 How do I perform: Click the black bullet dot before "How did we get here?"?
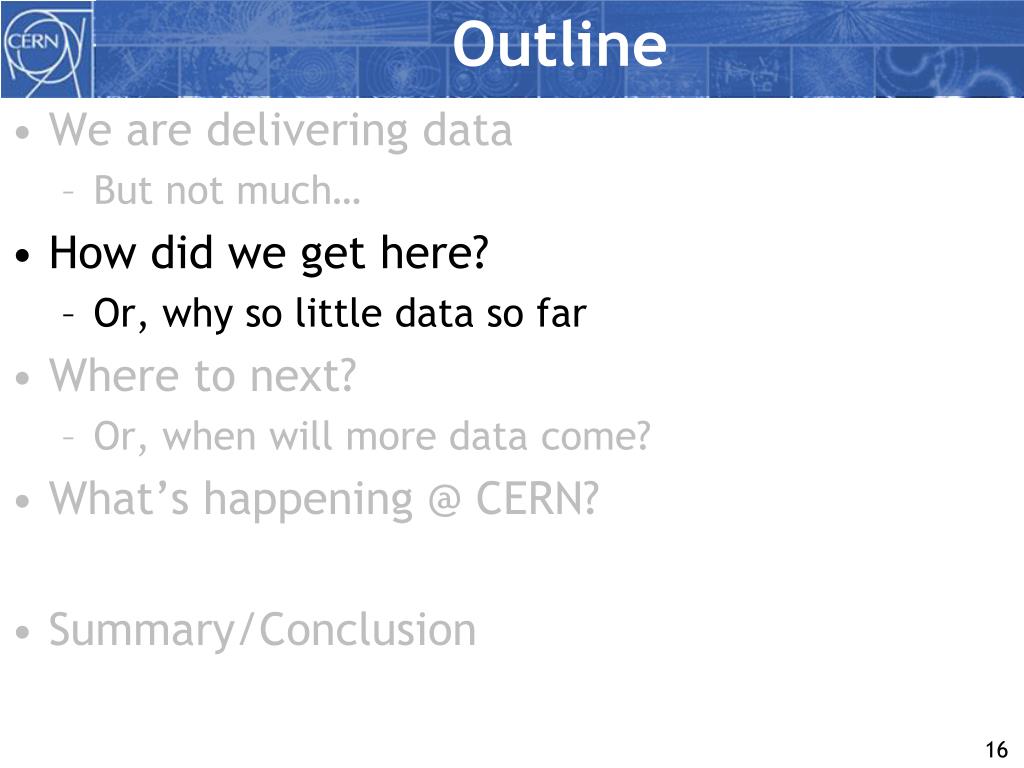pos(23,255)
